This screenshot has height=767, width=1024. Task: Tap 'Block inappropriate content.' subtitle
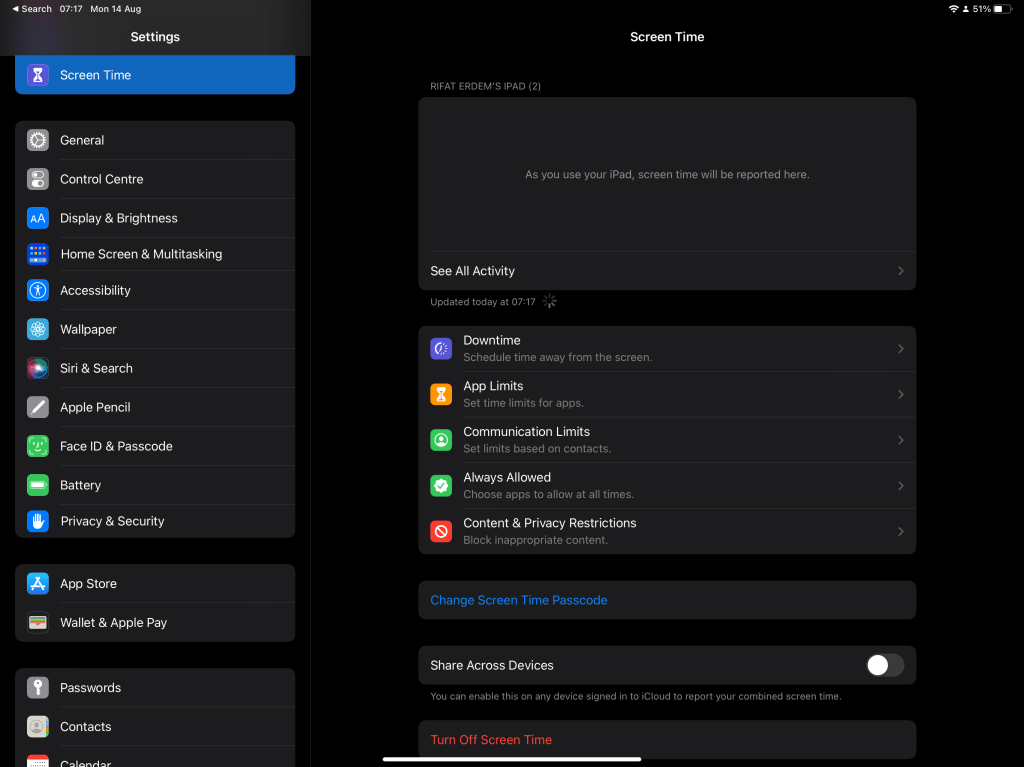click(536, 540)
